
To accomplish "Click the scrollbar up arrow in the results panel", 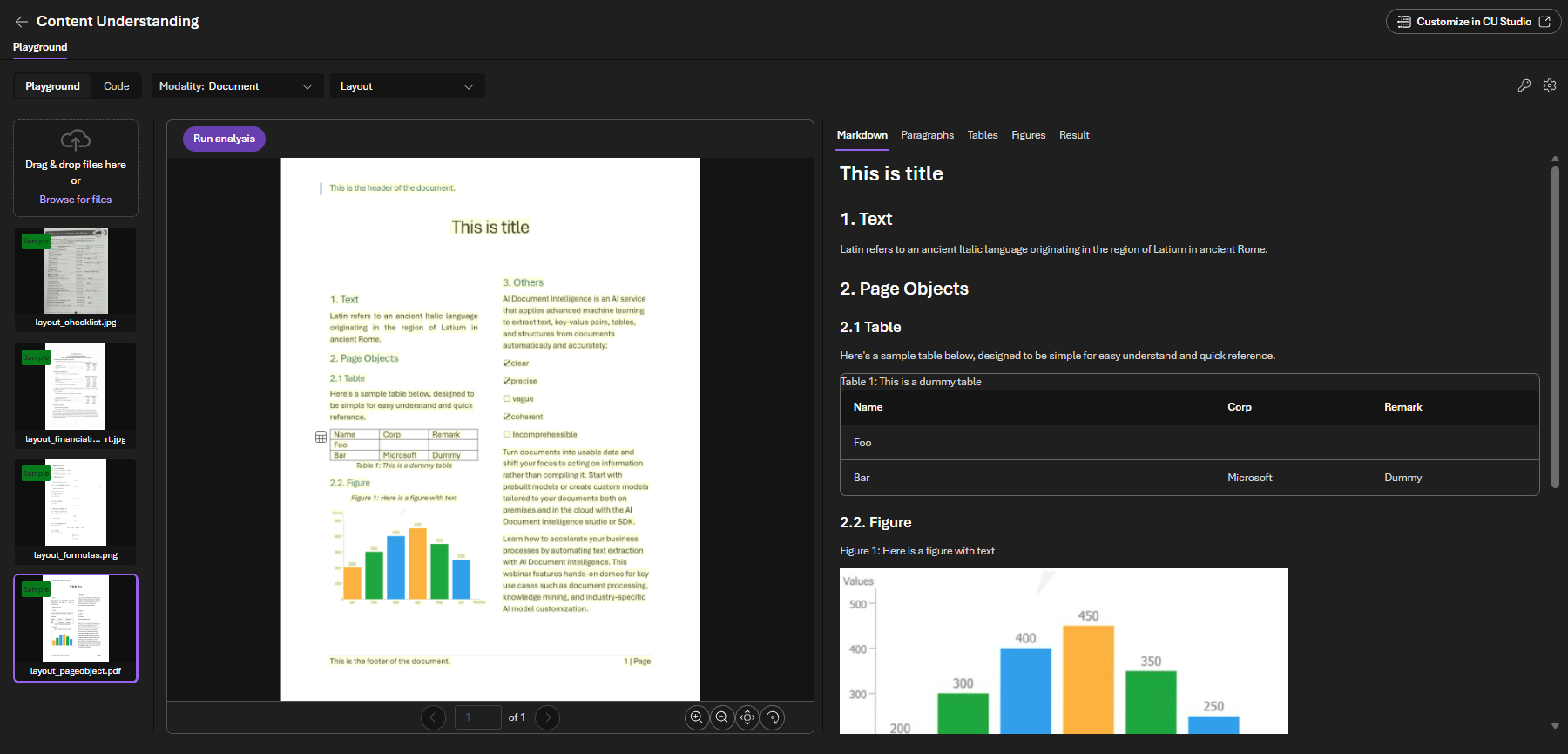I will click(x=1555, y=159).
